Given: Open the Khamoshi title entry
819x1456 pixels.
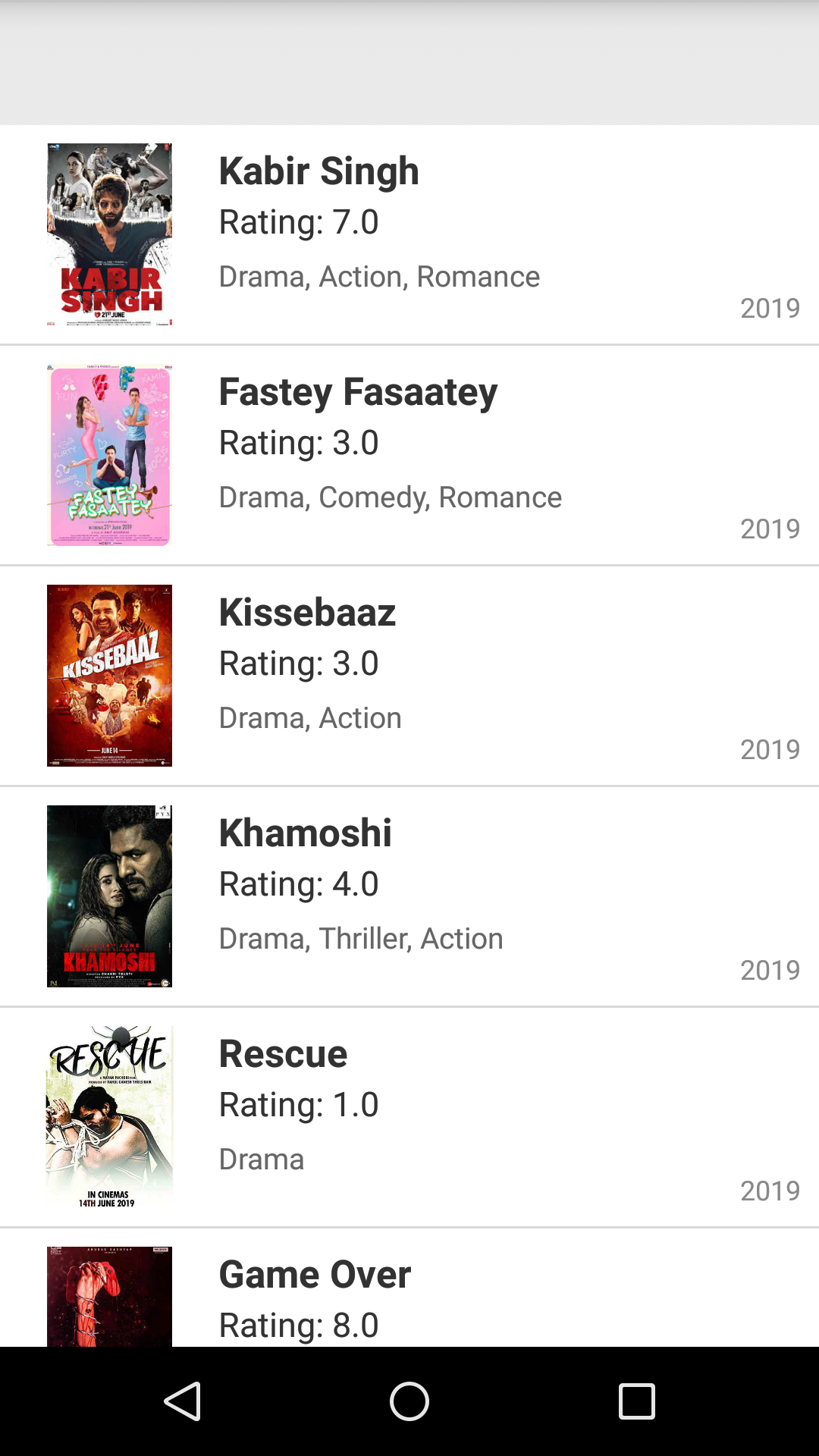Looking at the screenshot, I should coord(305,833).
